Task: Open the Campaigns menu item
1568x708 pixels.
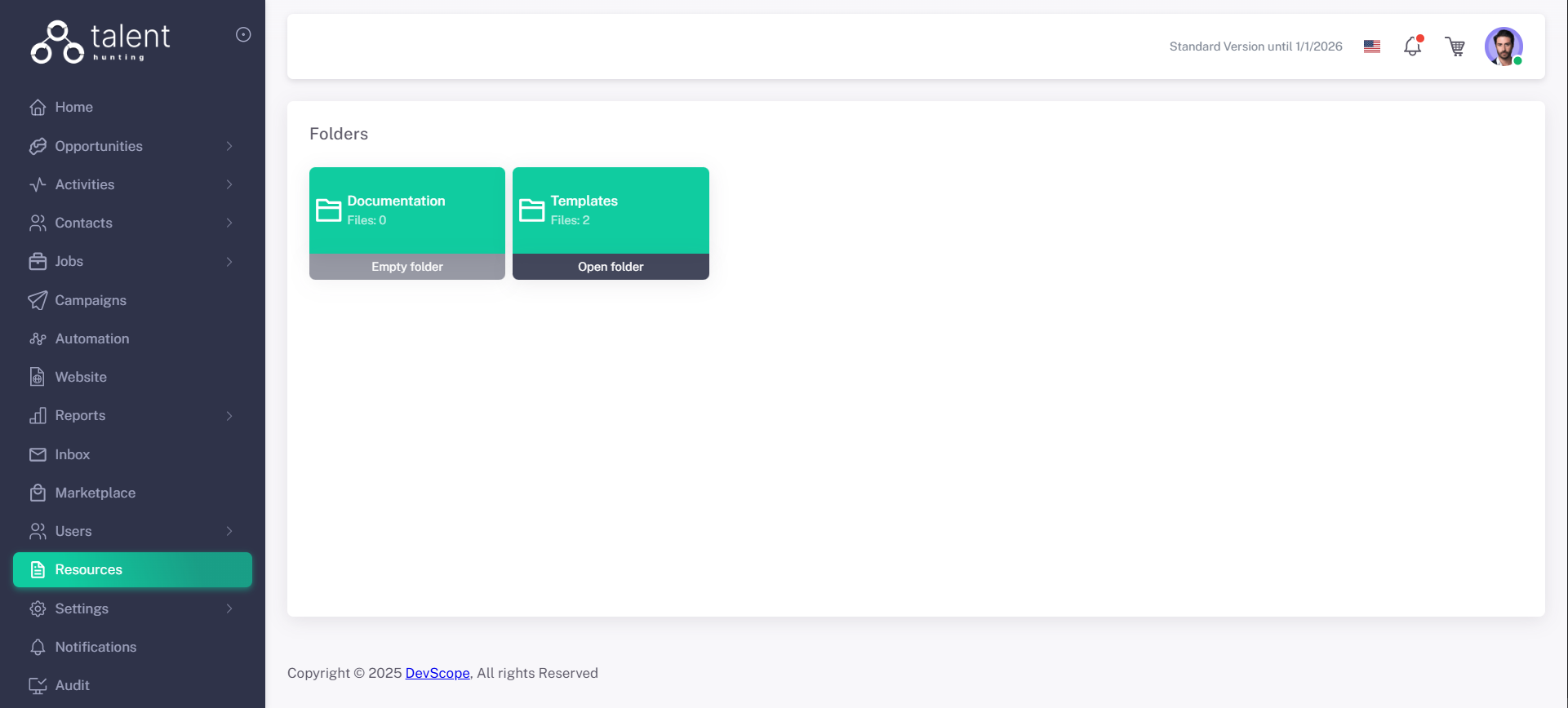Action: 91,300
